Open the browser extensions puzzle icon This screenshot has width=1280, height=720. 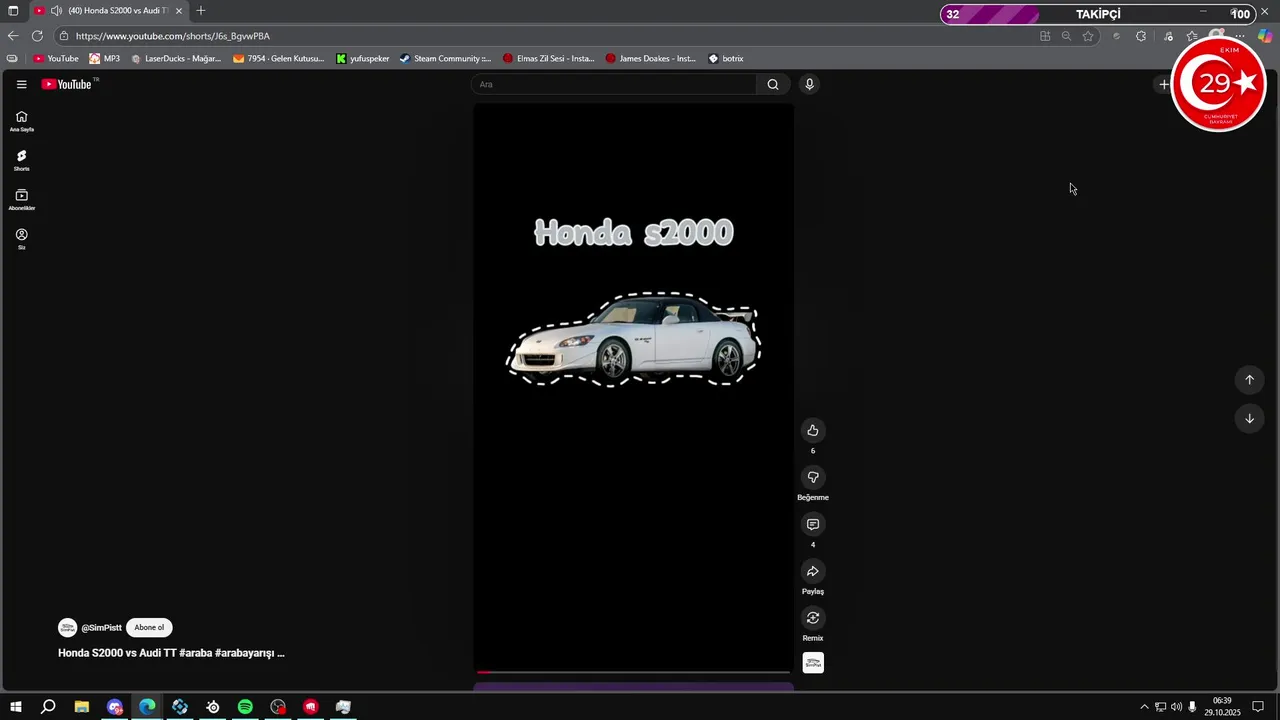coord(1141,36)
